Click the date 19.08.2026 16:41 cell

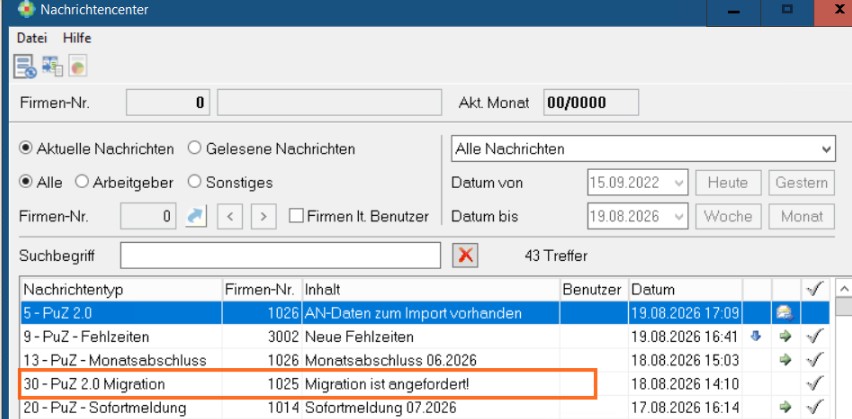pyautogui.click(x=685, y=337)
